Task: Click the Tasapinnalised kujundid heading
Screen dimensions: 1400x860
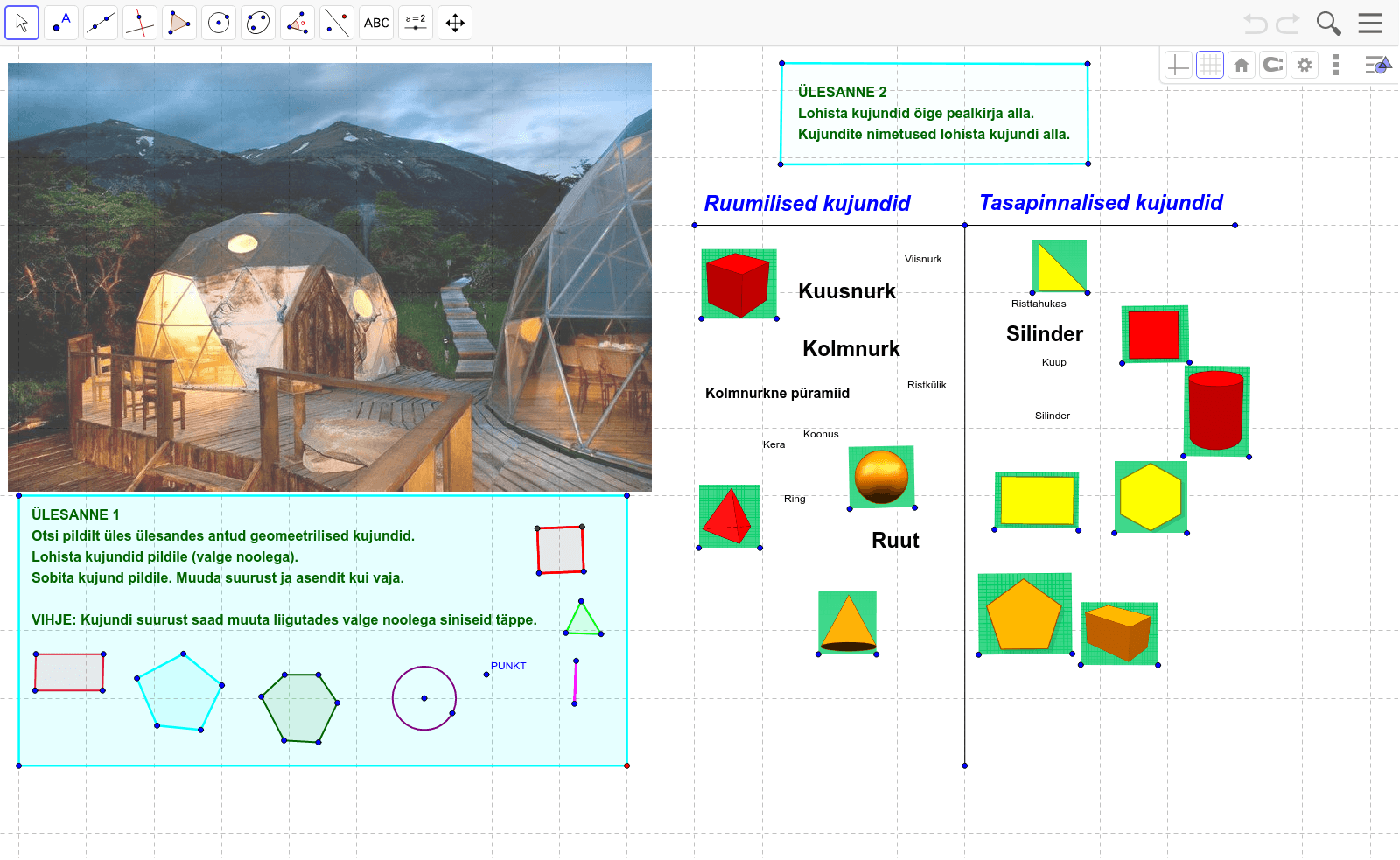Action: pyautogui.click(x=1101, y=203)
